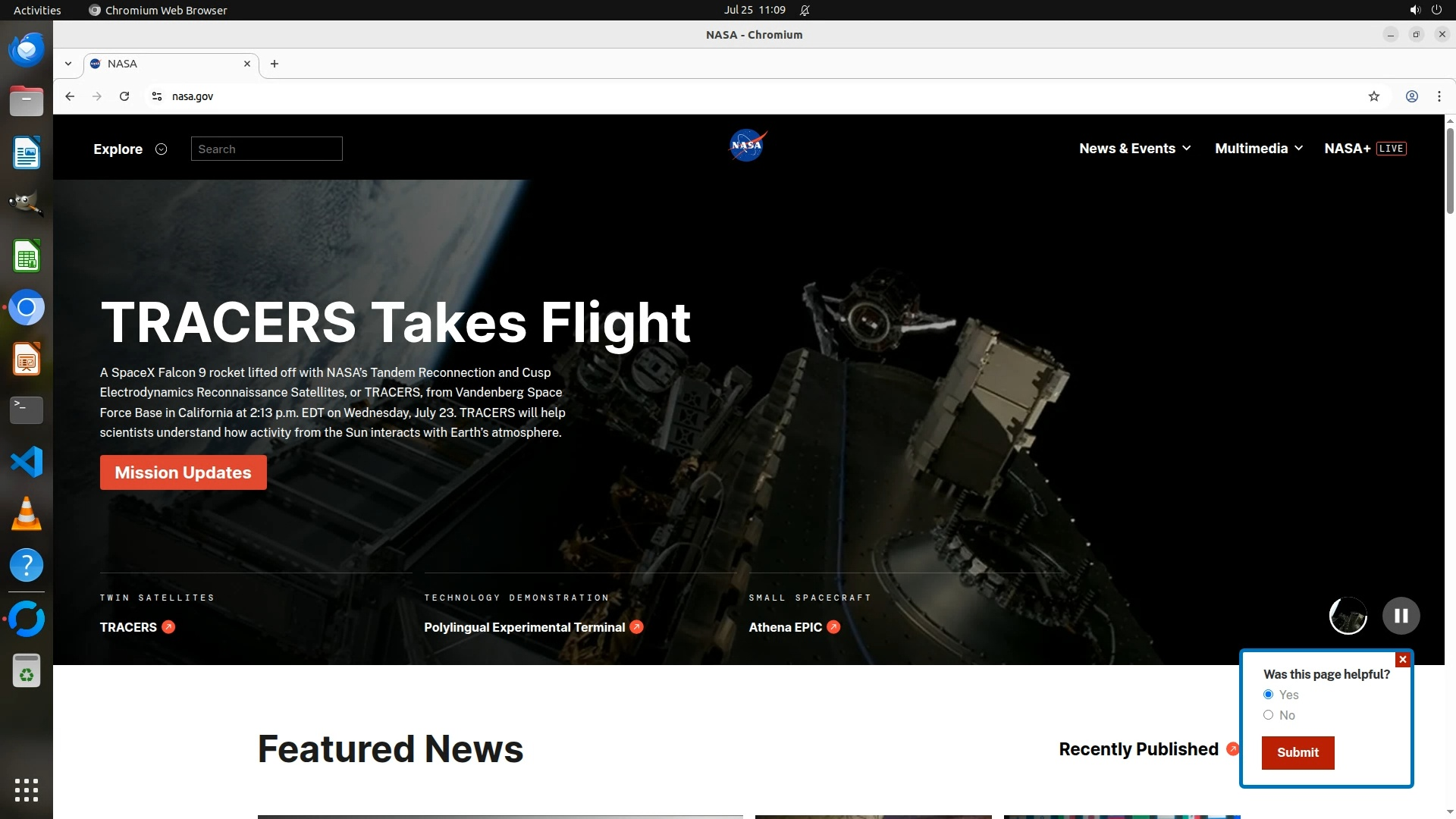Expand the News & Events dropdown
This screenshot has width=1456, height=819.
tap(1134, 149)
